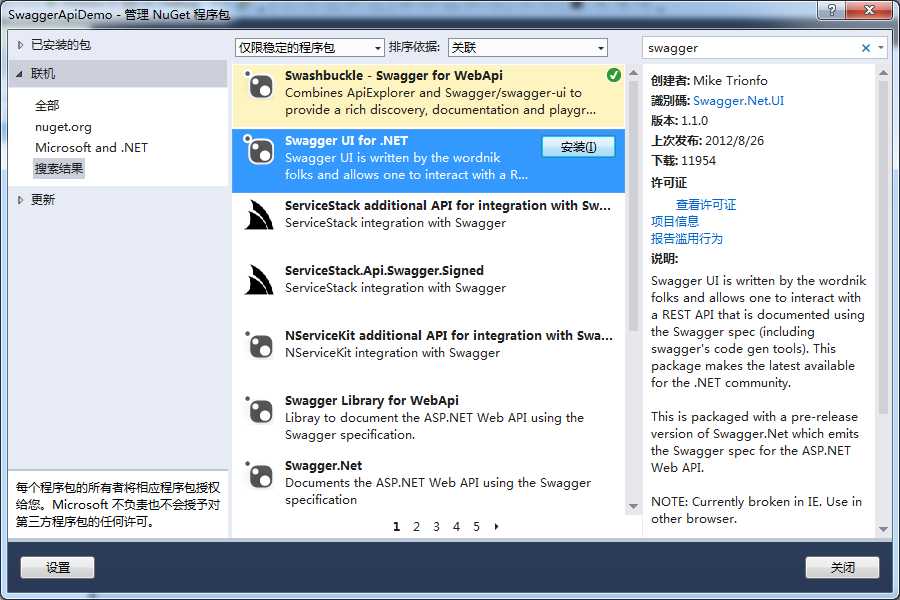Image resolution: width=900 pixels, height=600 pixels.
Task: Select the ServiceStack.Api.Swagger.Signed title
Action: [384, 270]
